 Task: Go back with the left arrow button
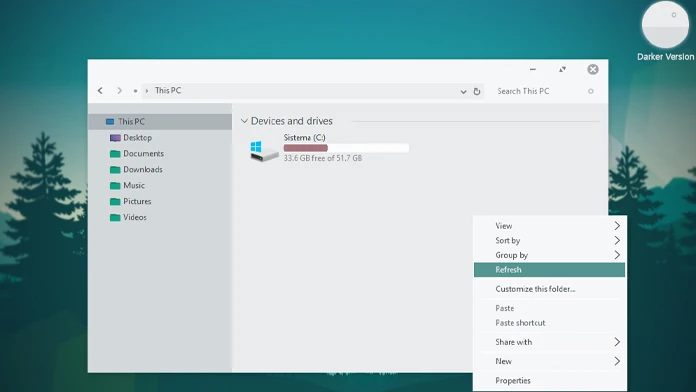[100, 91]
